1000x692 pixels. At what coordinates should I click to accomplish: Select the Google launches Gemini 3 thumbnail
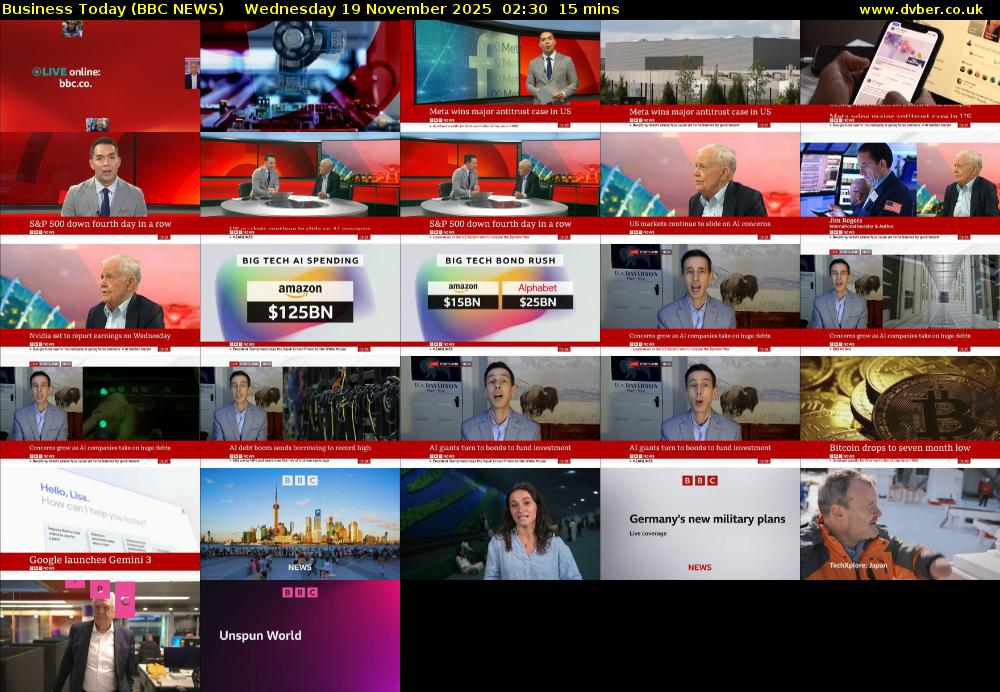(x=100, y=520)
